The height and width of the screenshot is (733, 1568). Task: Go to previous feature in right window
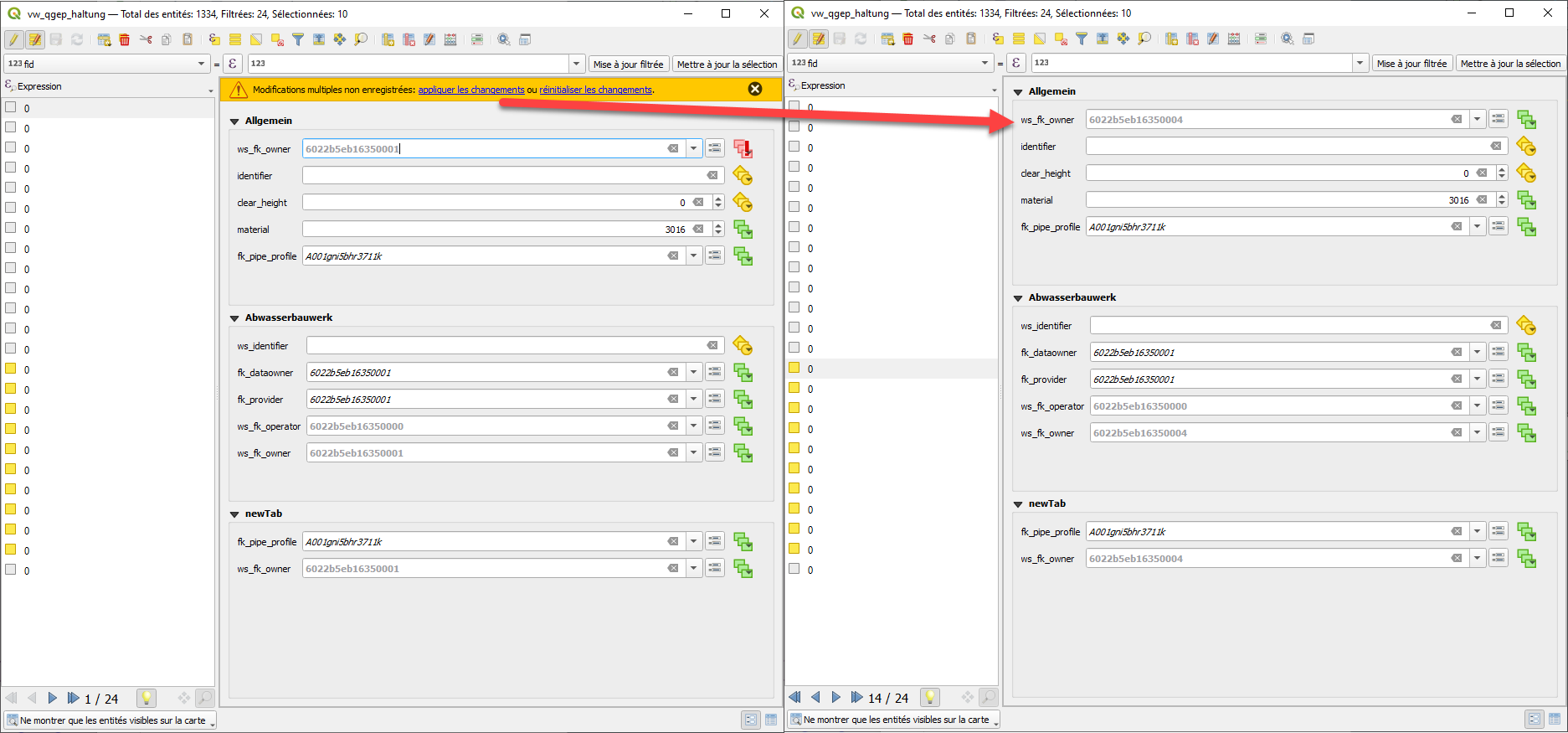tap(815, 697)
